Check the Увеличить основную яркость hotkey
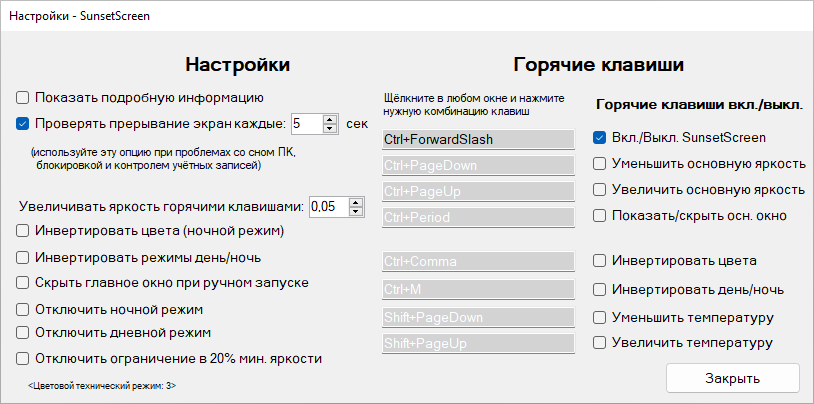Image resolution: width=814 pixels, height=404 pixels. pyautogui.click(x=599, y=189)
